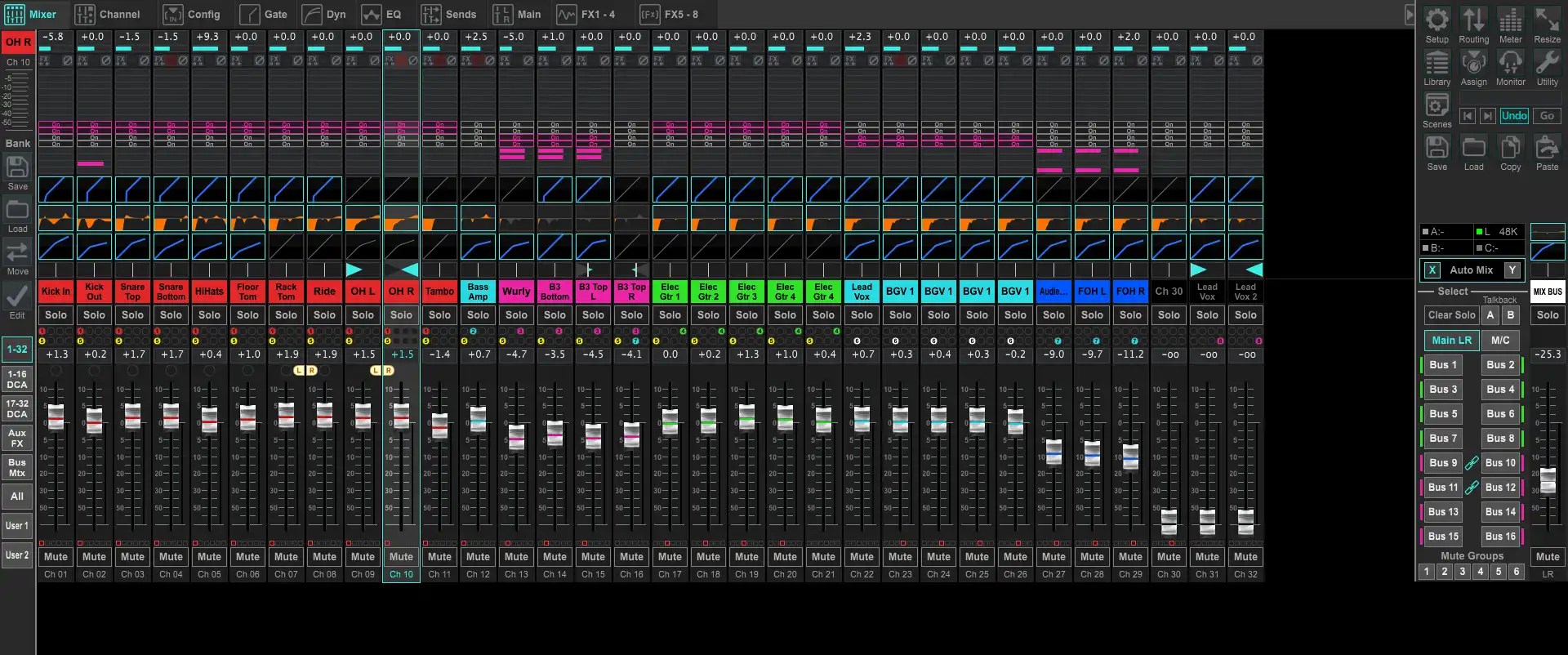The image size is (1568, 655).
Task: Select Bus 16 sends on fader
Action: tap(1500, 537)
